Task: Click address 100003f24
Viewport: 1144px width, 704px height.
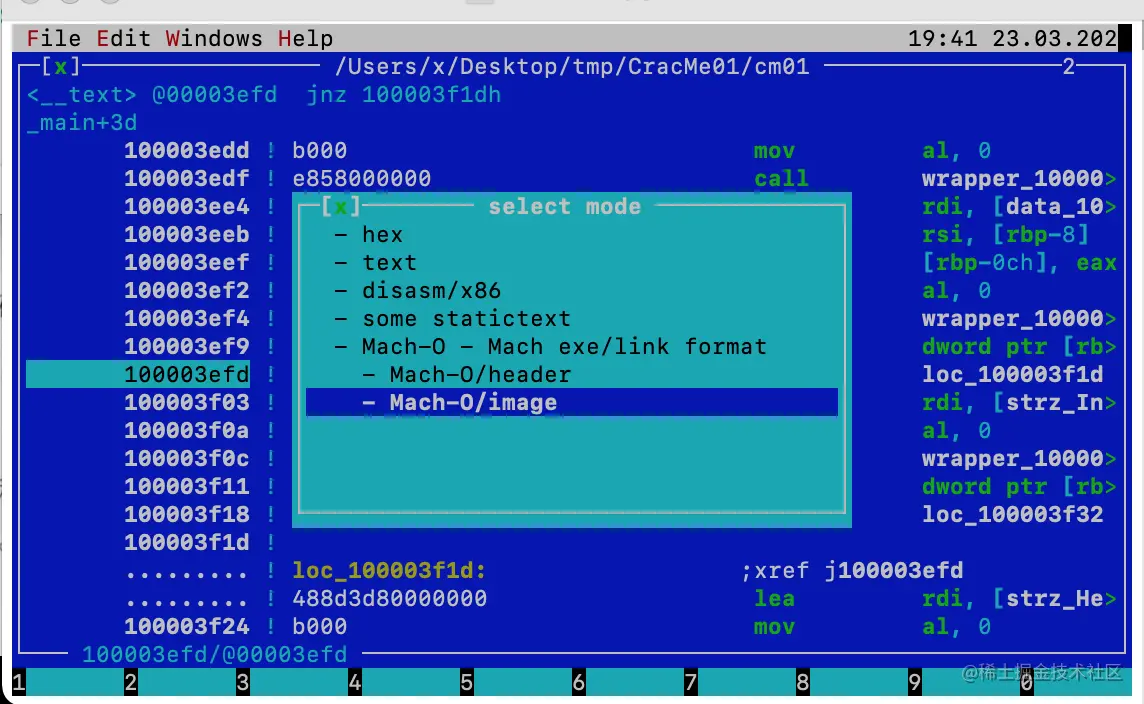Action: pyautogui.click(x=187, y=627)
